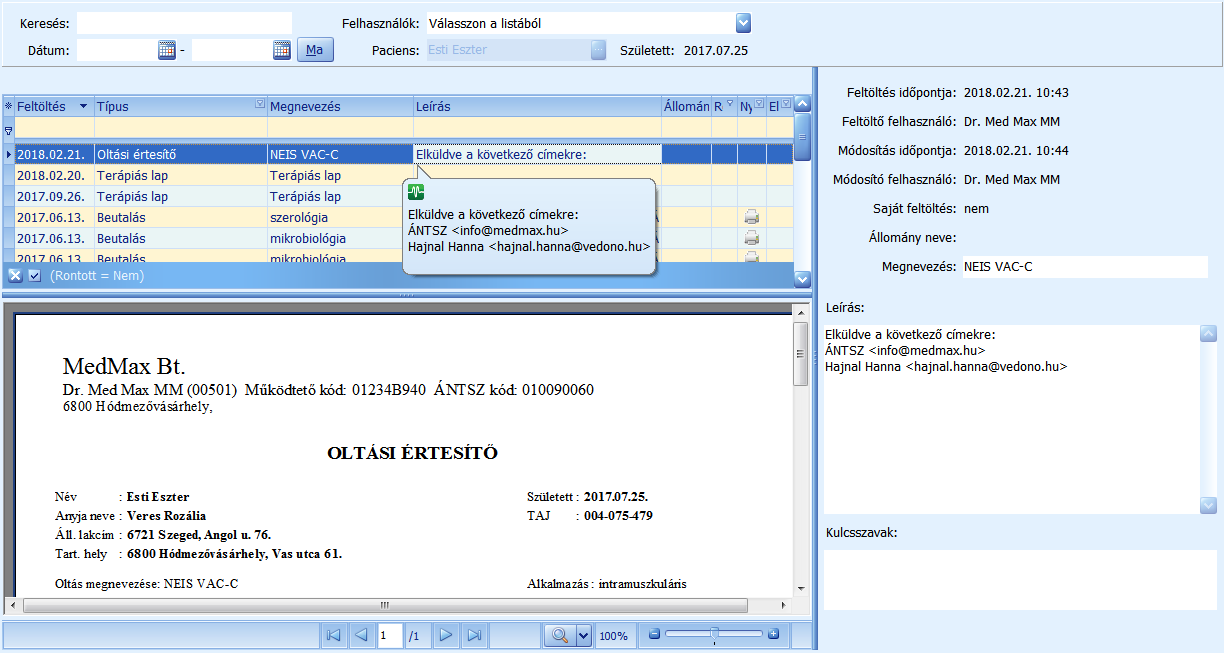Go to the next page in preview
Screen dimensions: 1224x653
tap(446, 635)
